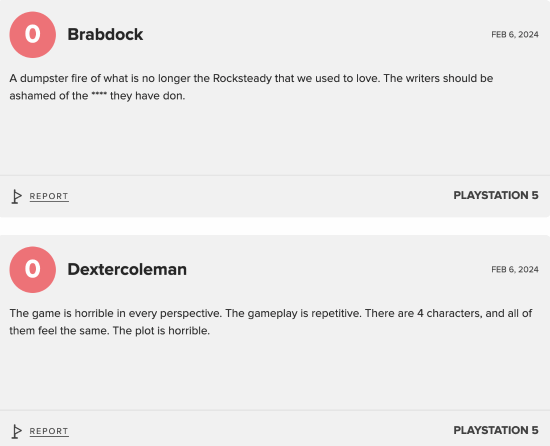Image resolution: width=550 pixels, height=446 pixels.
Task: Click empty area in Brabdock's review card
Action: 275,140
